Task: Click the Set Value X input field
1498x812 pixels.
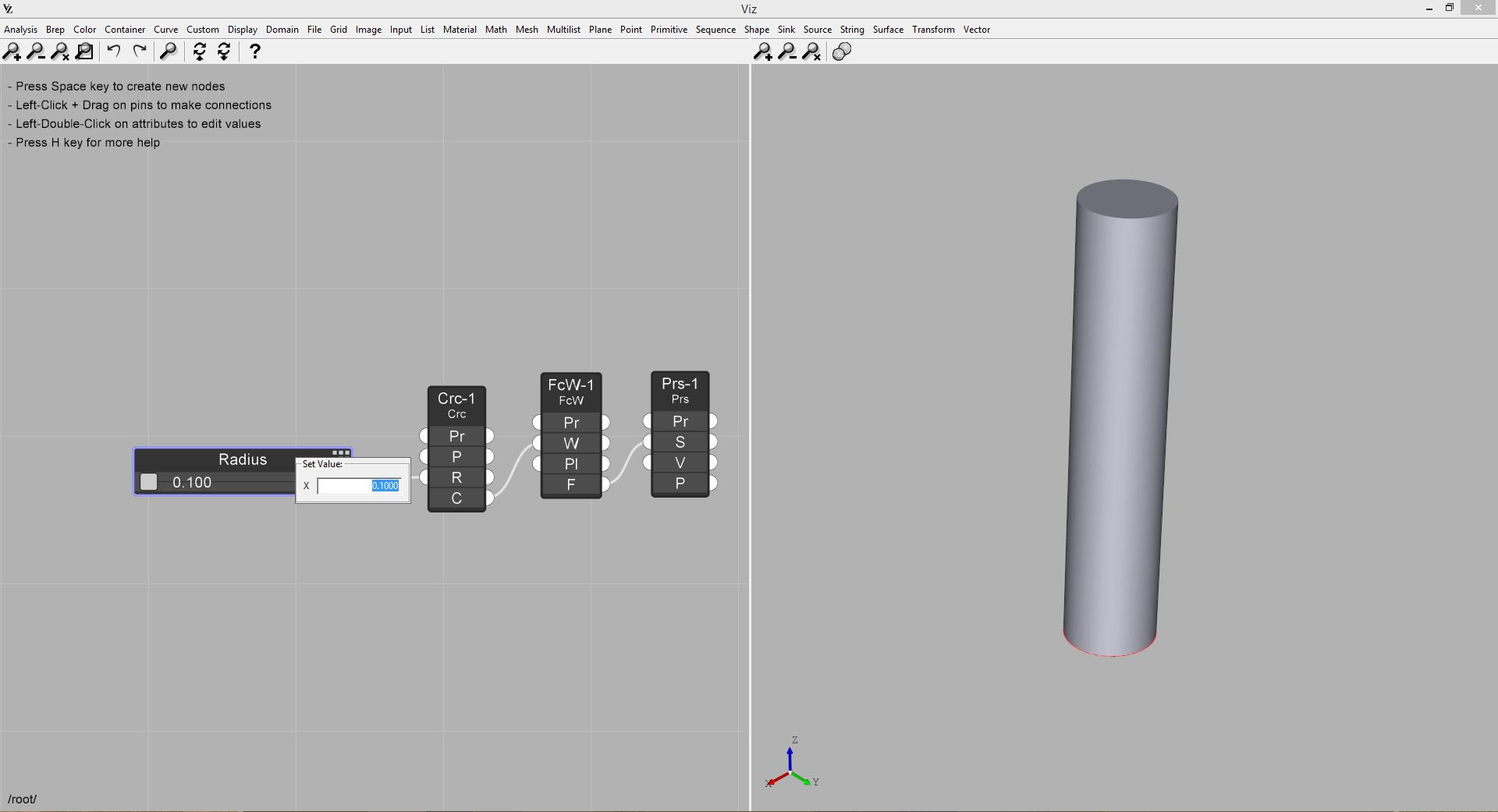Action: [359, 486]
